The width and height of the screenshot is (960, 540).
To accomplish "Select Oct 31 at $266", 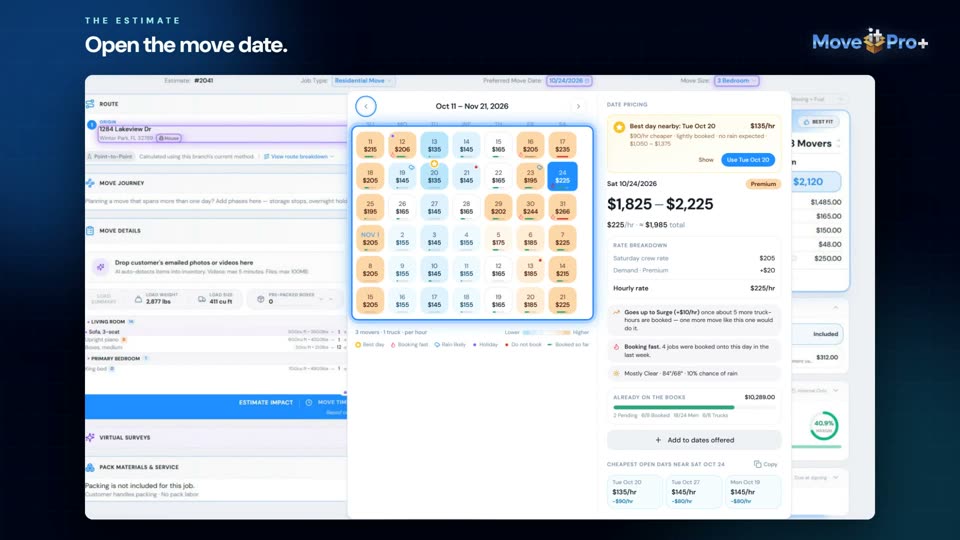I will (x=562, y=208).
